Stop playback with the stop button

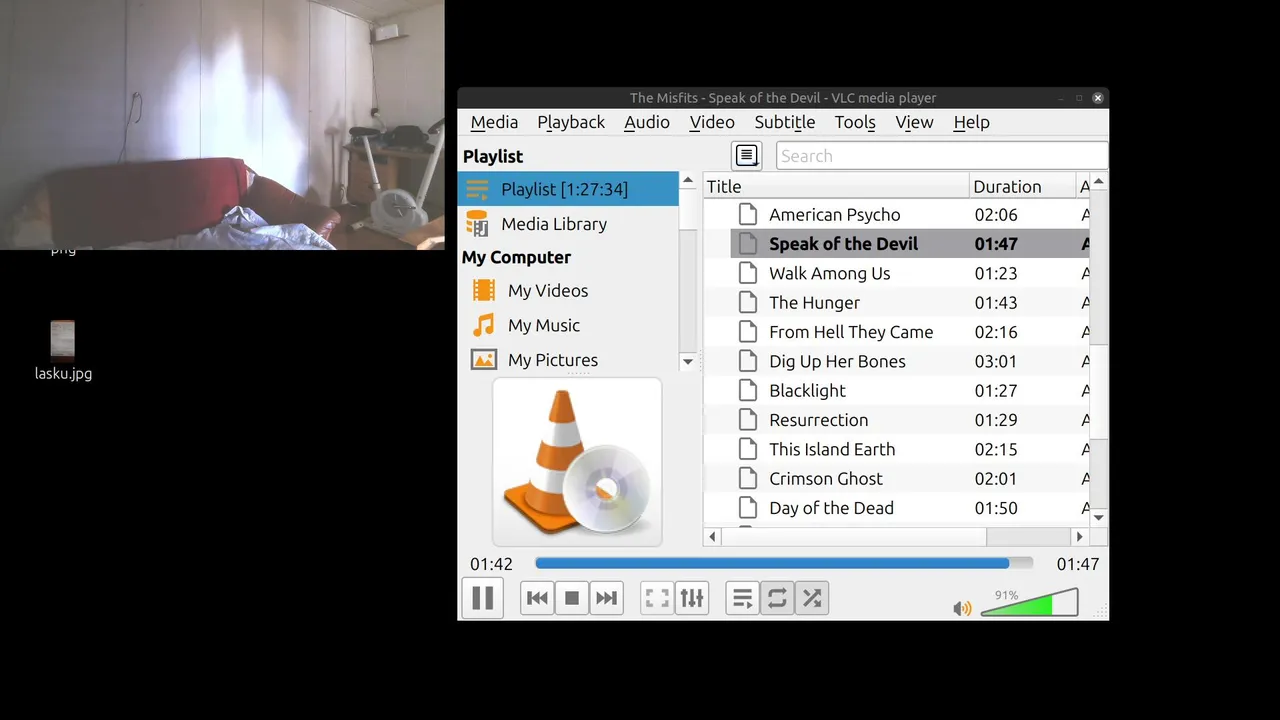point(572,598)
